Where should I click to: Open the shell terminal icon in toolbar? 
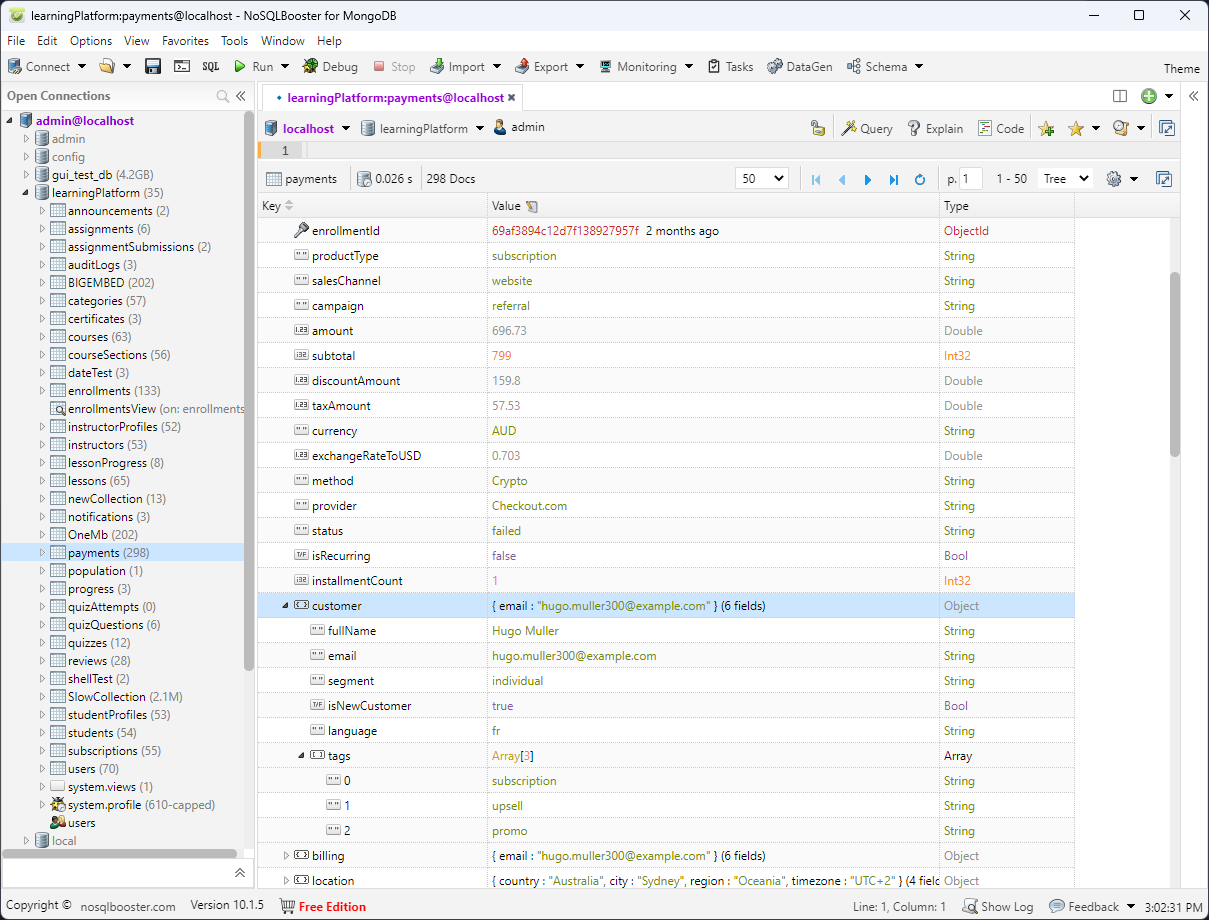(182, 67)
